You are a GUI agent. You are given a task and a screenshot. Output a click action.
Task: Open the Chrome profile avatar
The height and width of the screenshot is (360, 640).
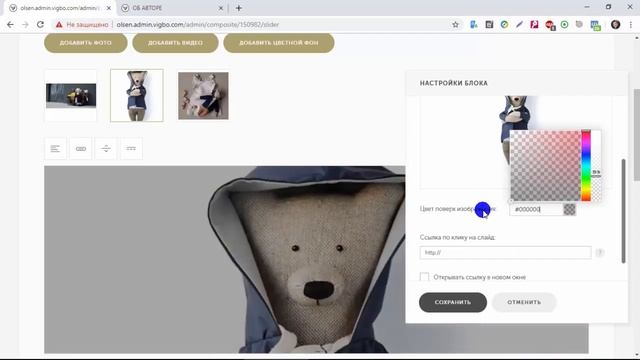(616, 24)
